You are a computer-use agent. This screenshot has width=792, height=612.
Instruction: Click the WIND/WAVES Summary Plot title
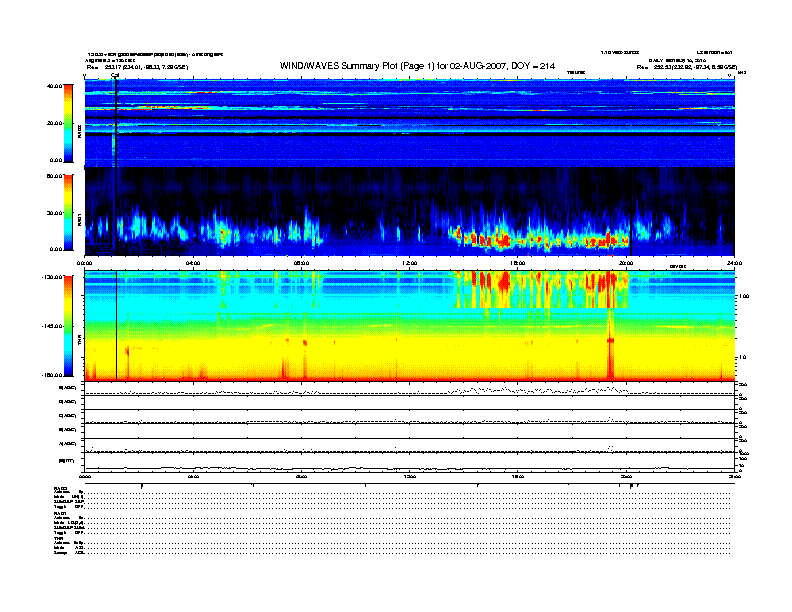pos(417,66)
